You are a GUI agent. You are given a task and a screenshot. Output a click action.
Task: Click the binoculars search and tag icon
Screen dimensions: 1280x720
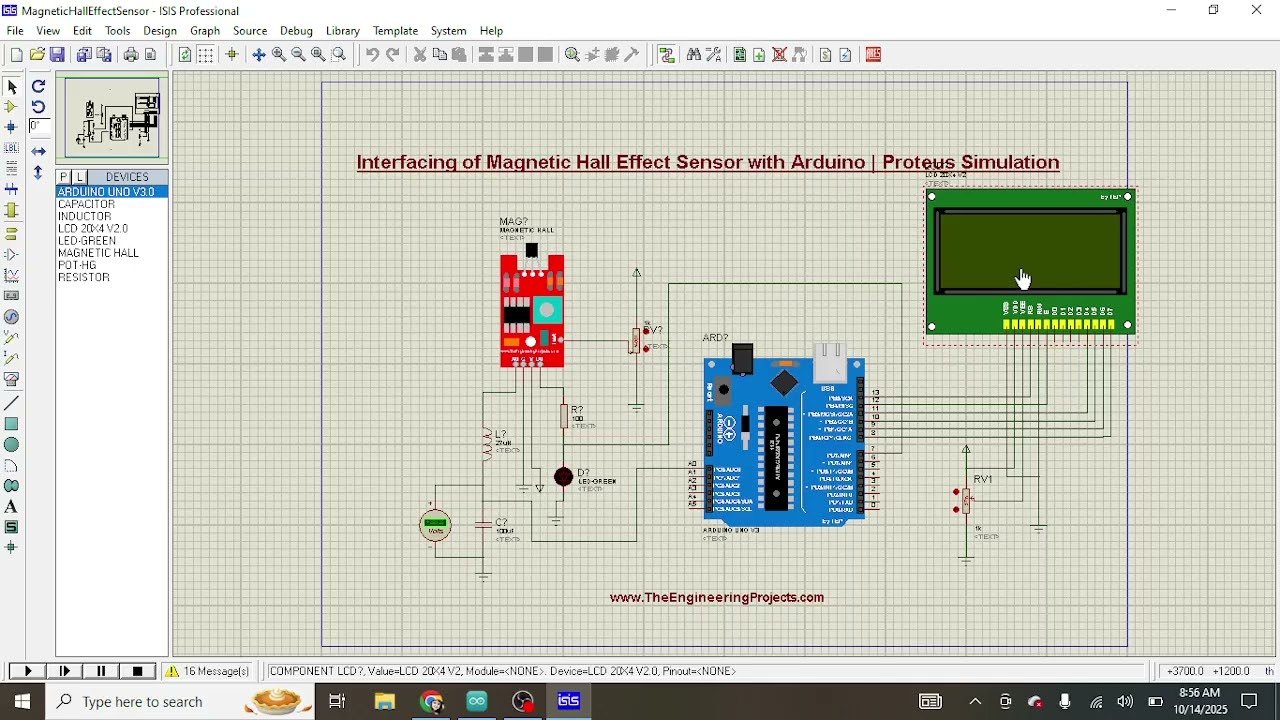click(693, 55)
